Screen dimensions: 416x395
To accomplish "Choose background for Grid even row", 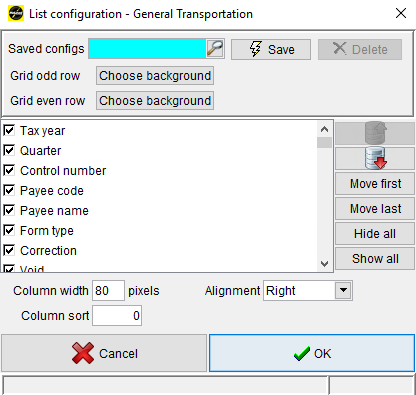I will (155, 101).
